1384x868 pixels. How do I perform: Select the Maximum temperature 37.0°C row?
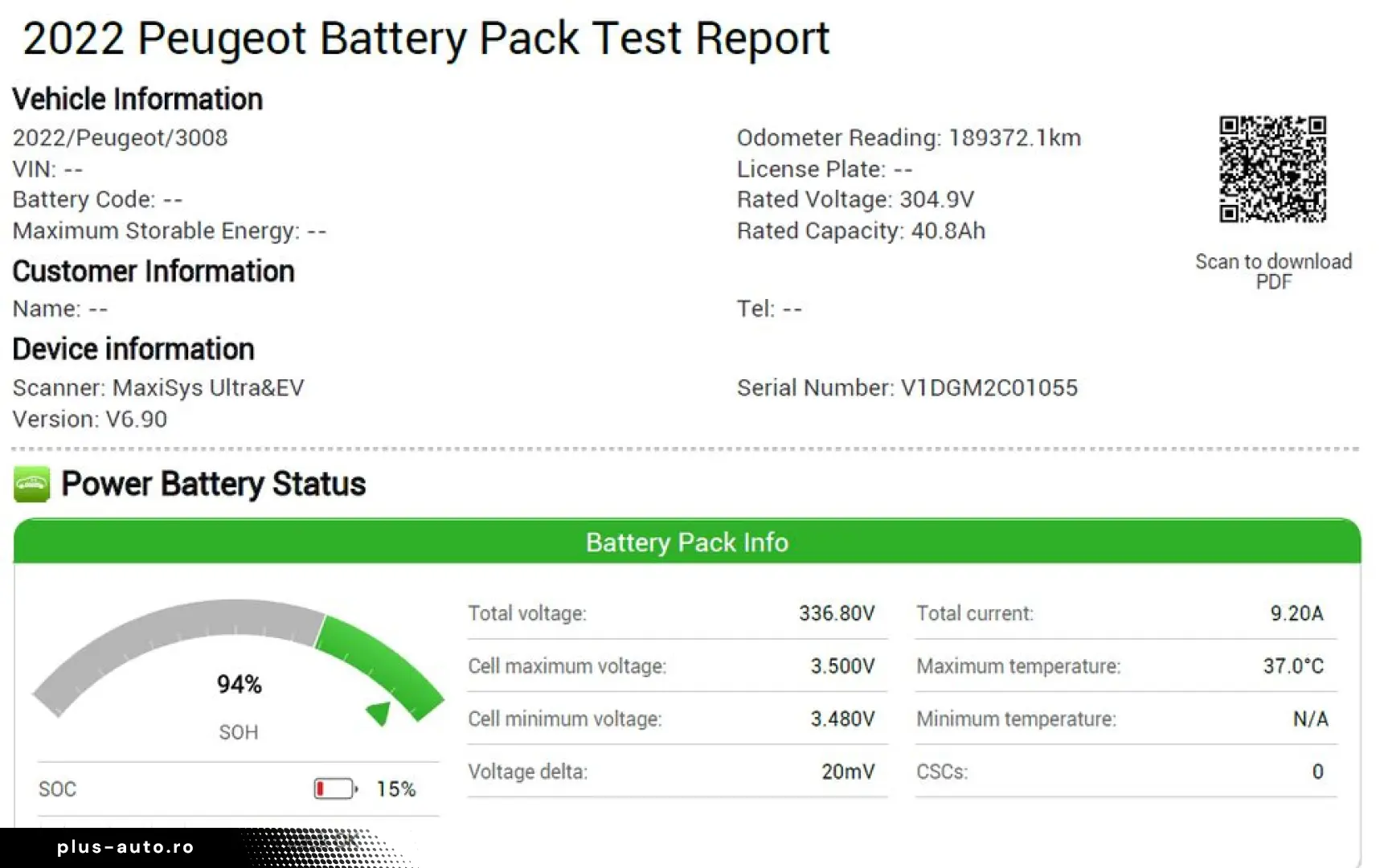click(1126, 666)
